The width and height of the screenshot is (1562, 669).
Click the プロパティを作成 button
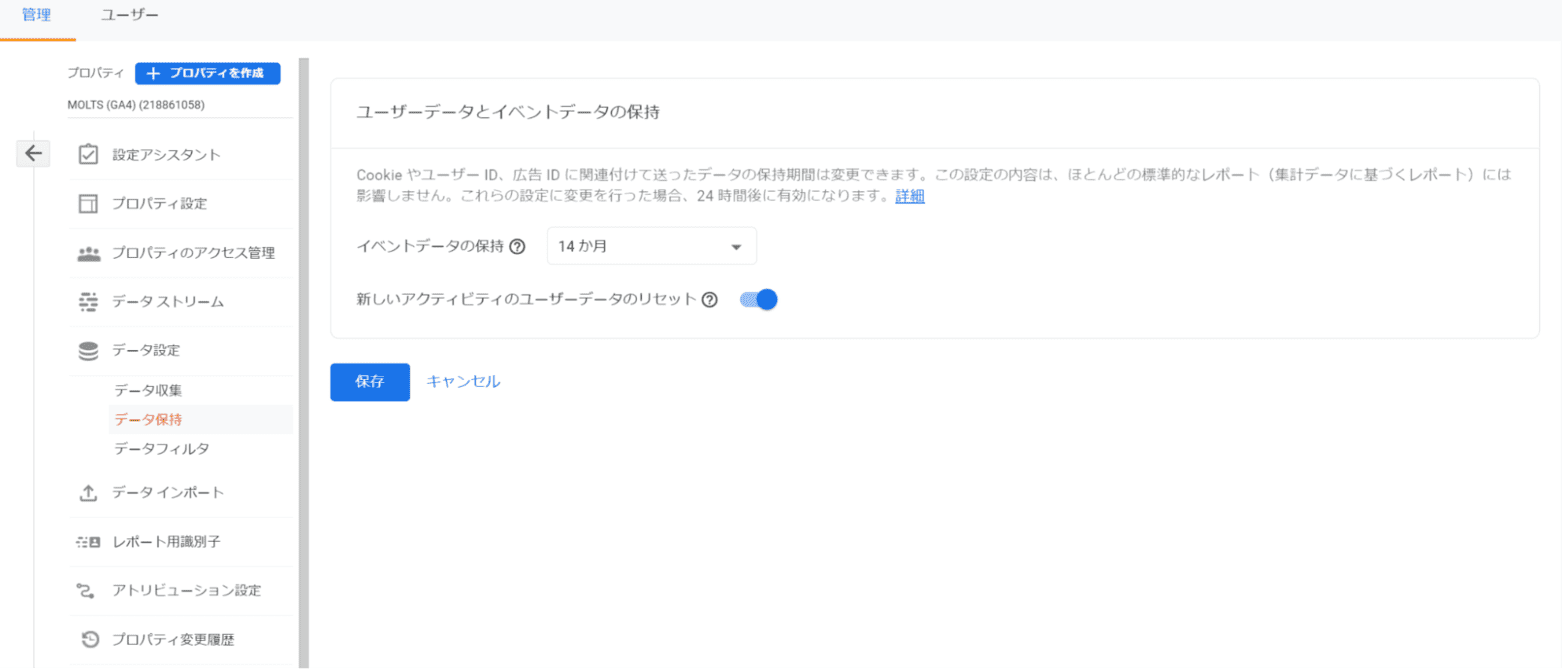coord(207,73)
